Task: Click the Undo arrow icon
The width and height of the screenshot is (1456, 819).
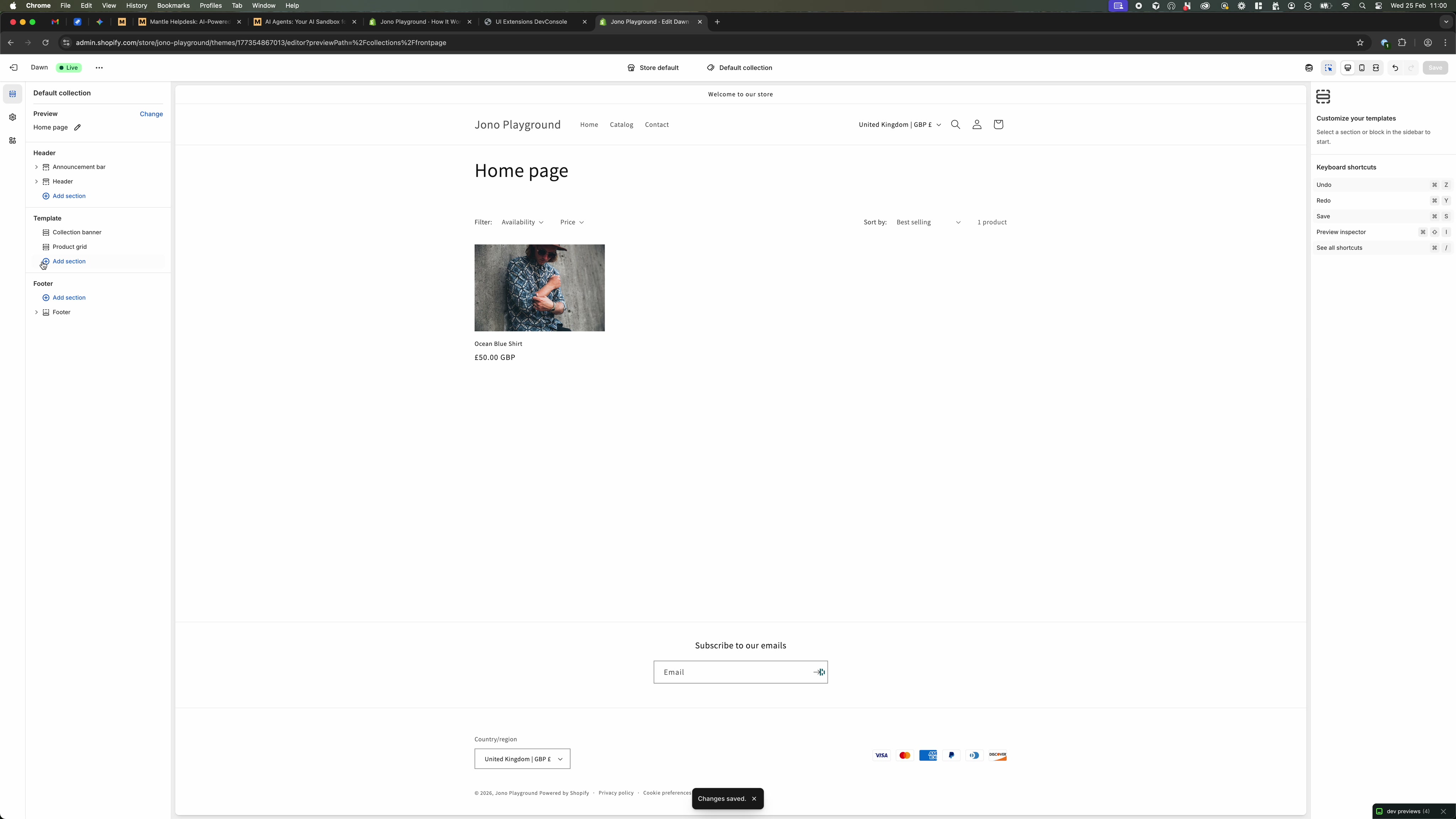Action: click(x=1396, y=68)
